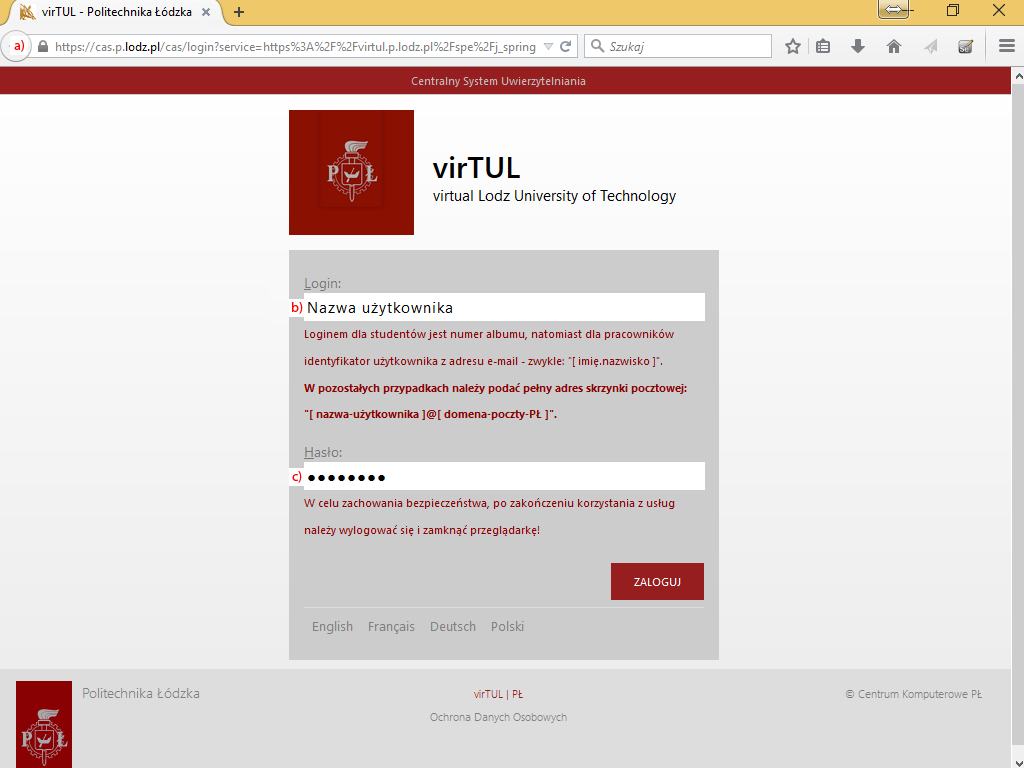The height and width of the screenshot is (768, 1024).
Task: Click the padlock site security icon
Action: point(43,46)
